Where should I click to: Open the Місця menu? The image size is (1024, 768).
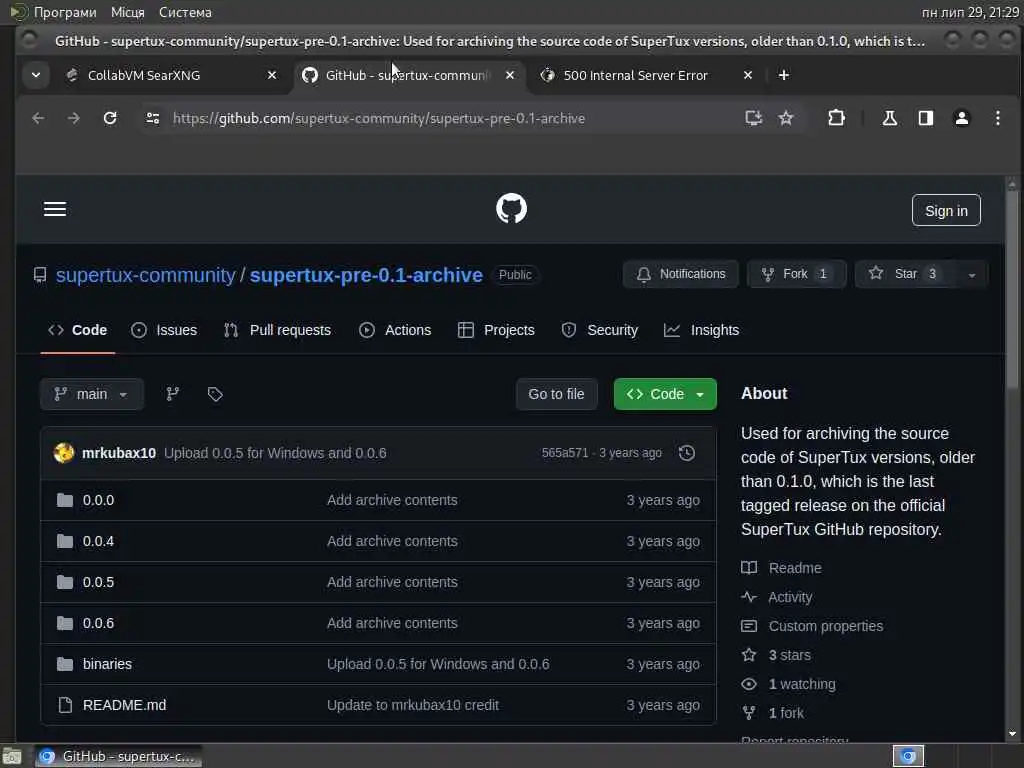click(x=127, y=12)
